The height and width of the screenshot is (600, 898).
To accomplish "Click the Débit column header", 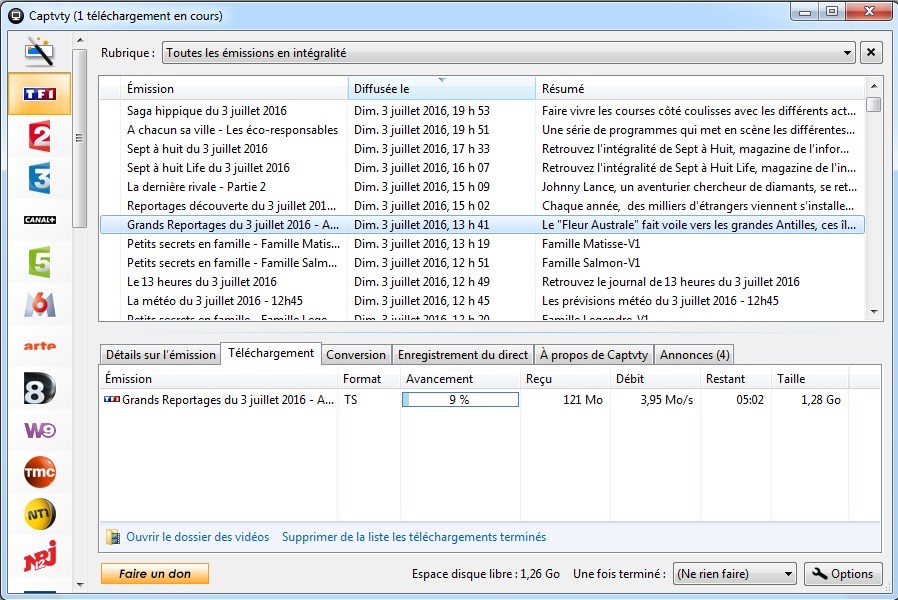I will click(655, 379).
